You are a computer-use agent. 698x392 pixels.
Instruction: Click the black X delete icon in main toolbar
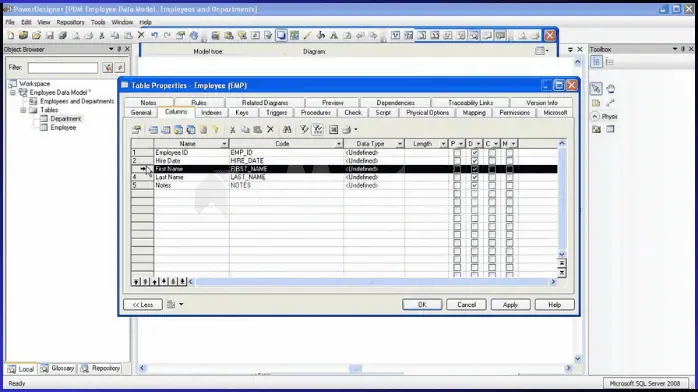tap(141, 35)
